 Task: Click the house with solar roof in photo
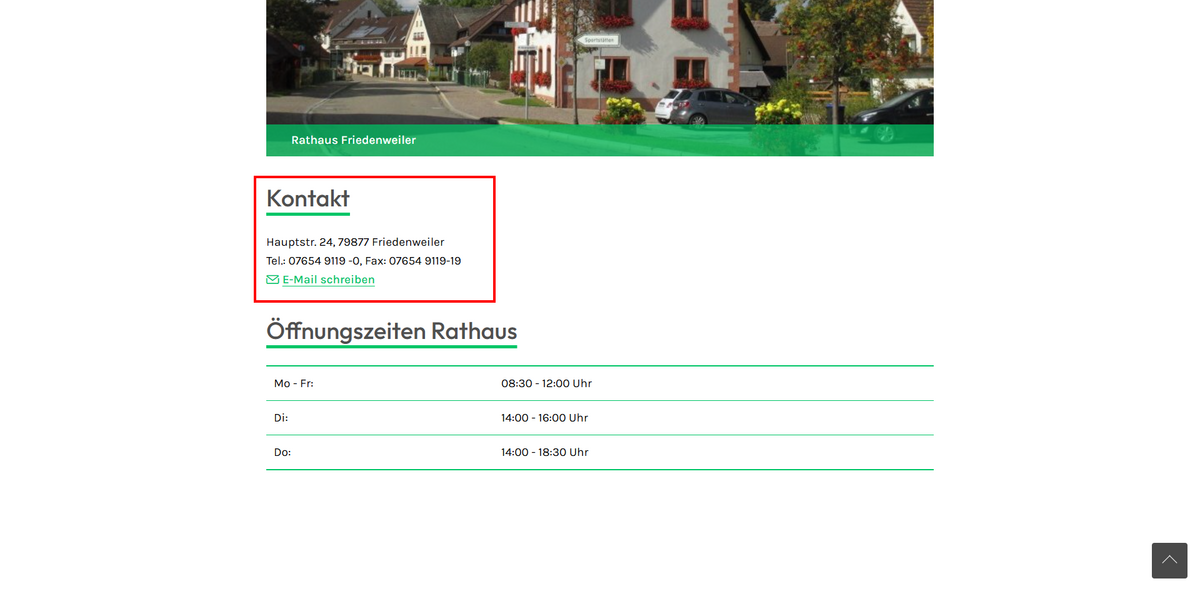click(371, 45)
